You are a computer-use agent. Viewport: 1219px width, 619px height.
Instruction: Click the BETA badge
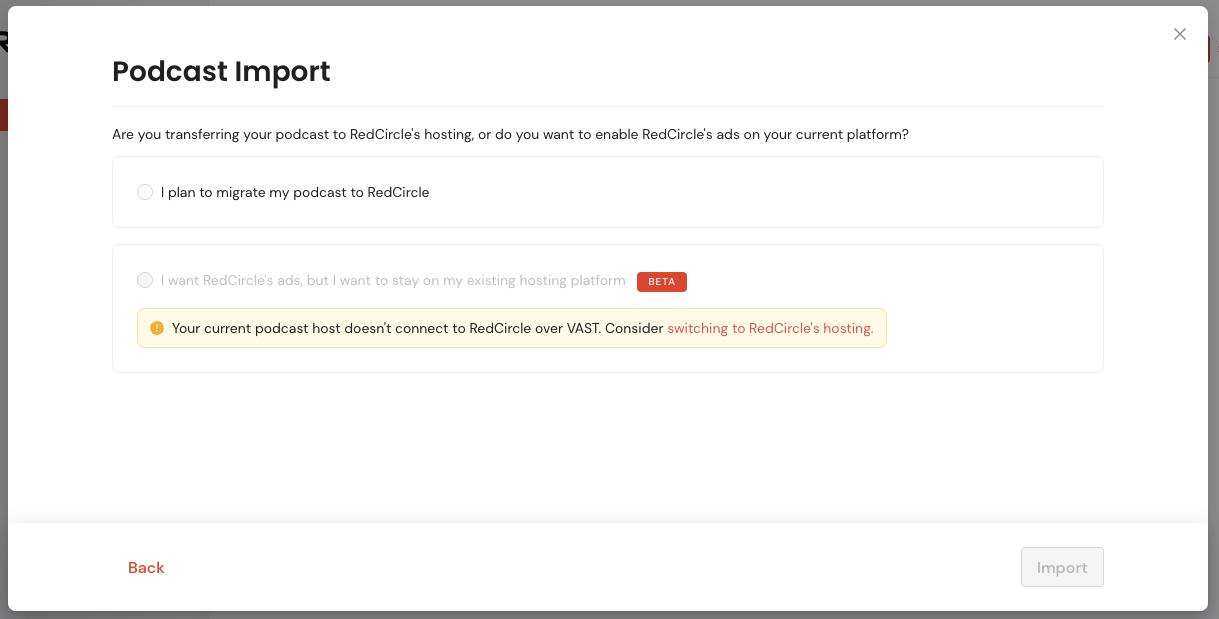(662, 281)
